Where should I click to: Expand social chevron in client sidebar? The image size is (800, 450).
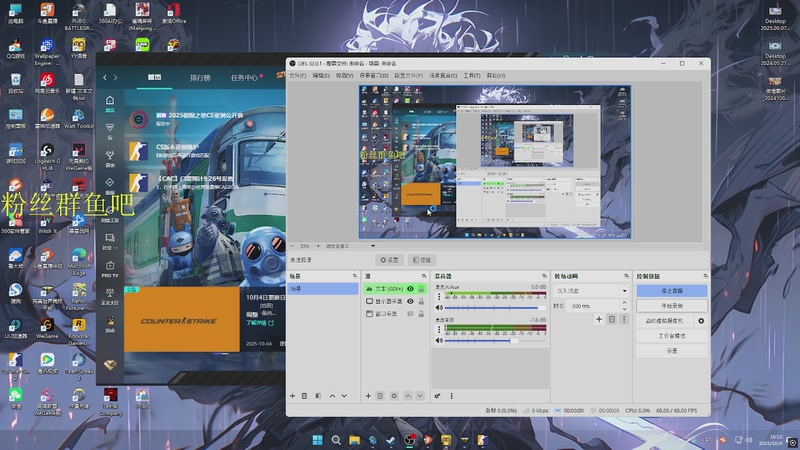(116, 248)
